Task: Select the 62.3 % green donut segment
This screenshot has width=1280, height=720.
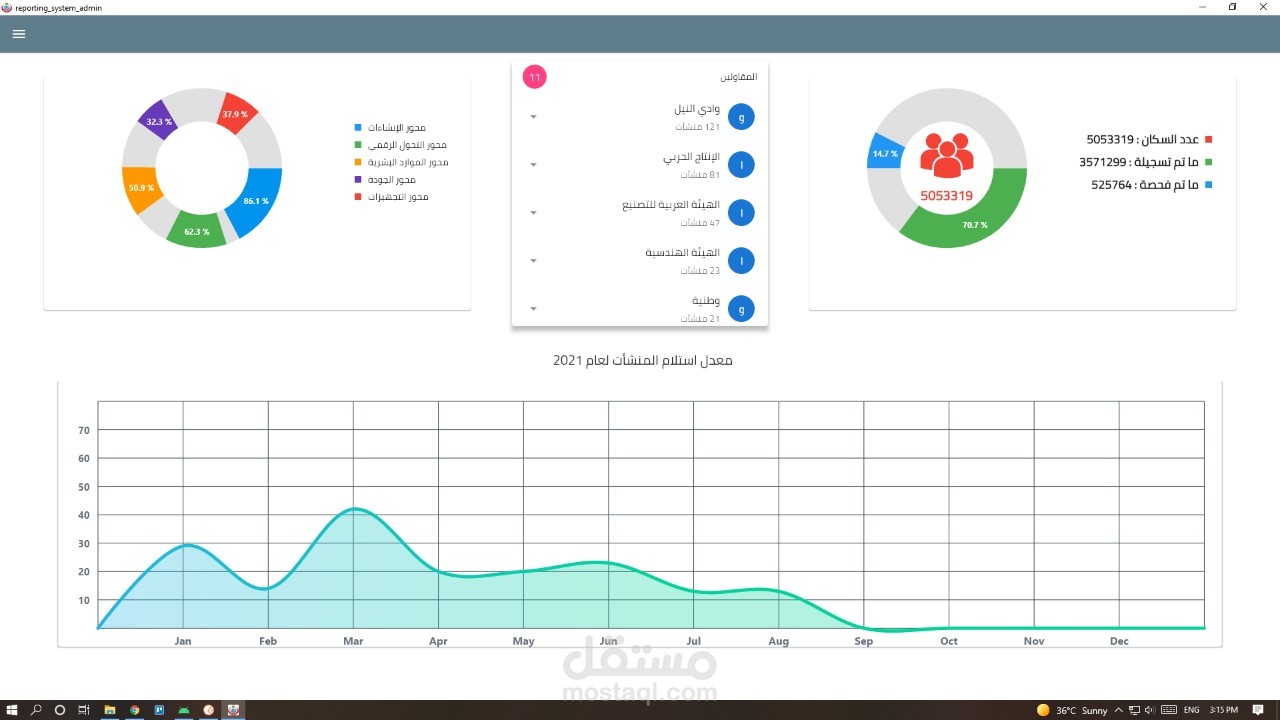Action: (197, 231)
